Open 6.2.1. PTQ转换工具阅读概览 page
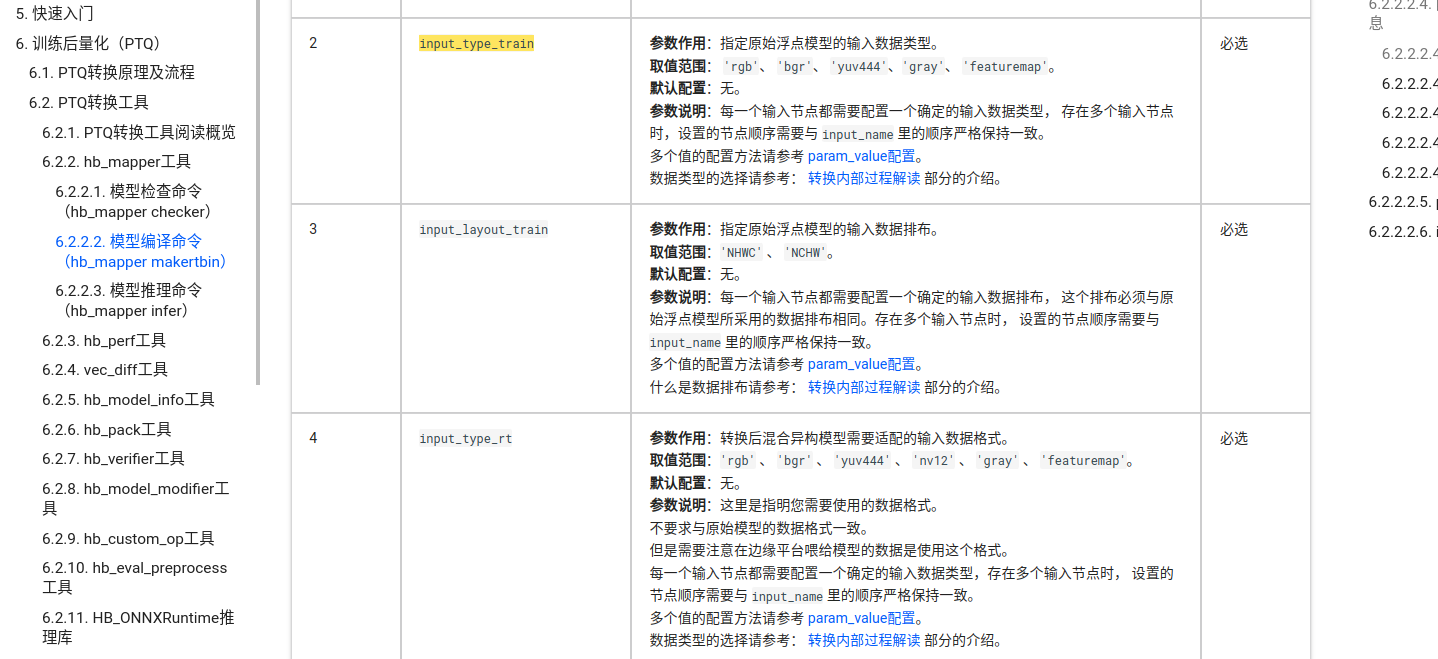 139,132
